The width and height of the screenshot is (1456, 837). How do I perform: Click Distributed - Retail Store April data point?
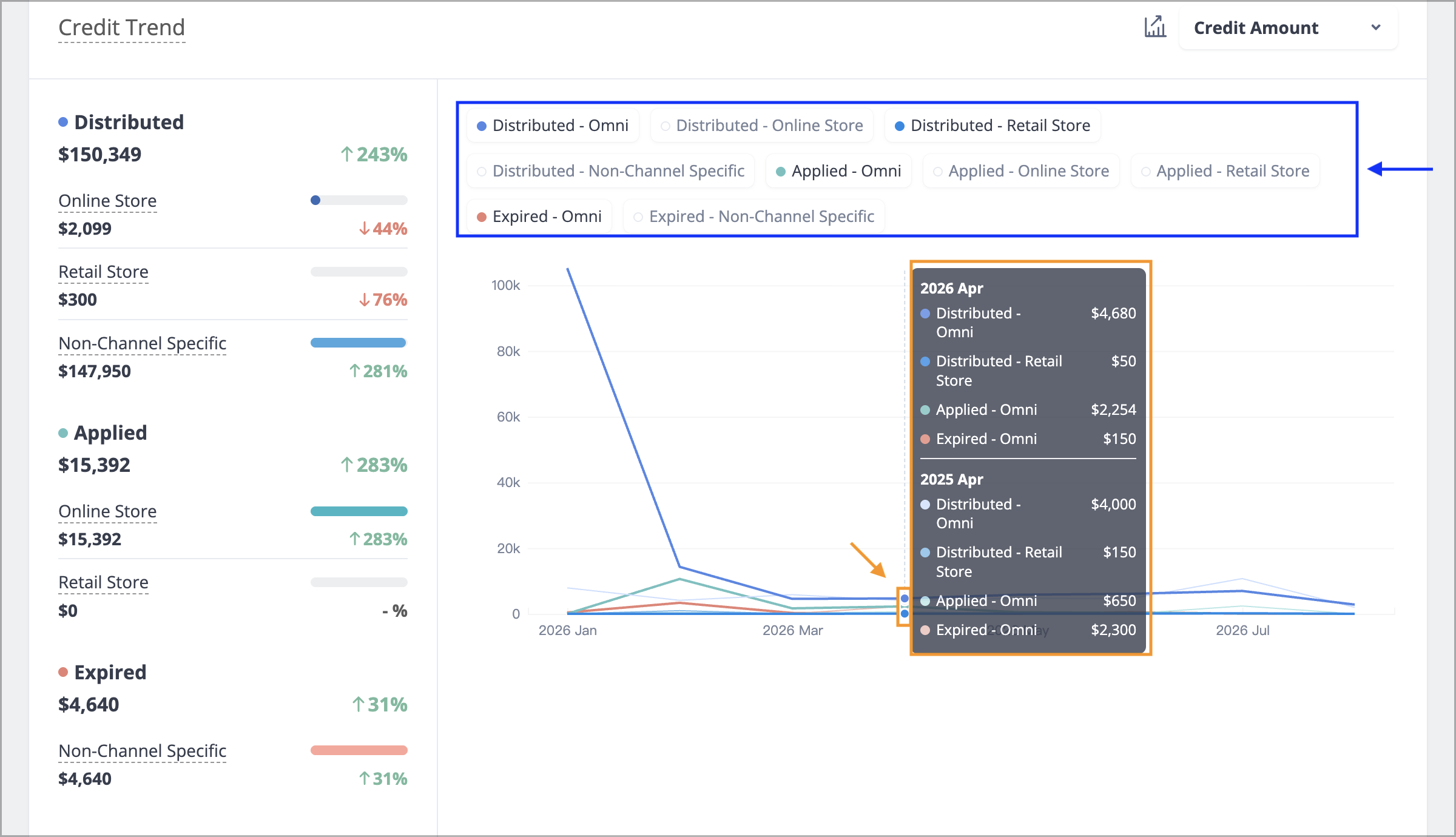click(905, 613)
